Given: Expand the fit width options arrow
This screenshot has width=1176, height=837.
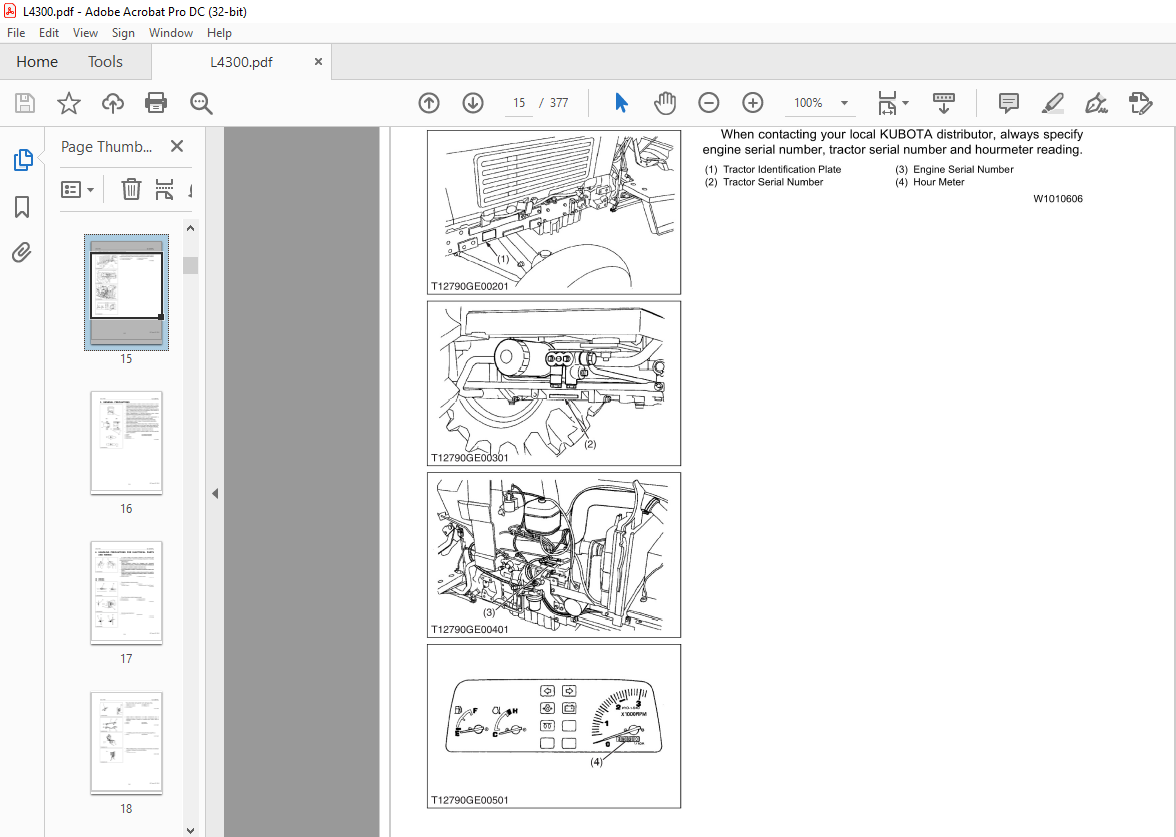Looking at the screenshot, I should pyautogui.click(x=905, y=103).
